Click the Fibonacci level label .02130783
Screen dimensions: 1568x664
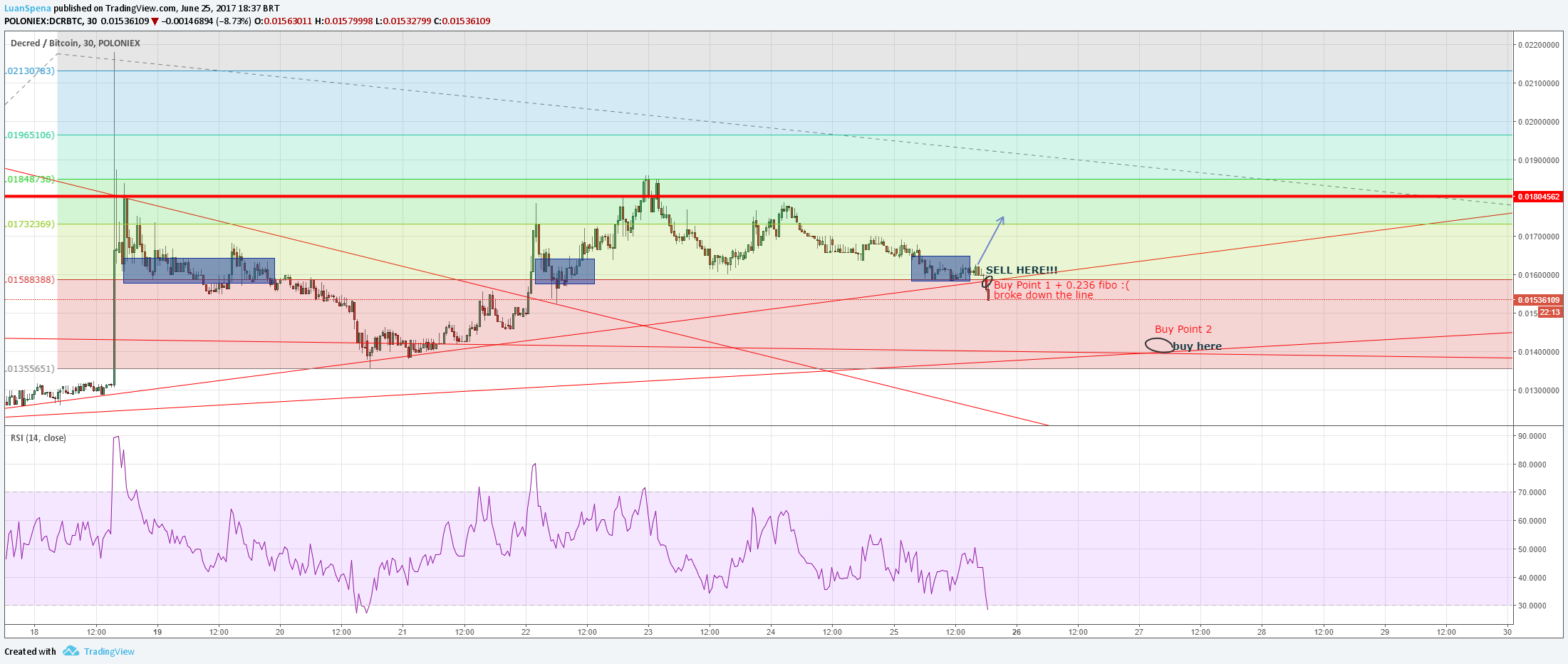point(30,71)
